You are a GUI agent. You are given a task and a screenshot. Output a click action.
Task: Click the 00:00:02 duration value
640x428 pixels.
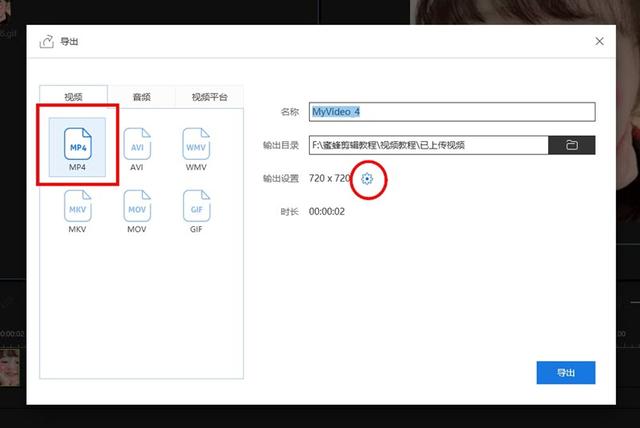pos(327,211)
